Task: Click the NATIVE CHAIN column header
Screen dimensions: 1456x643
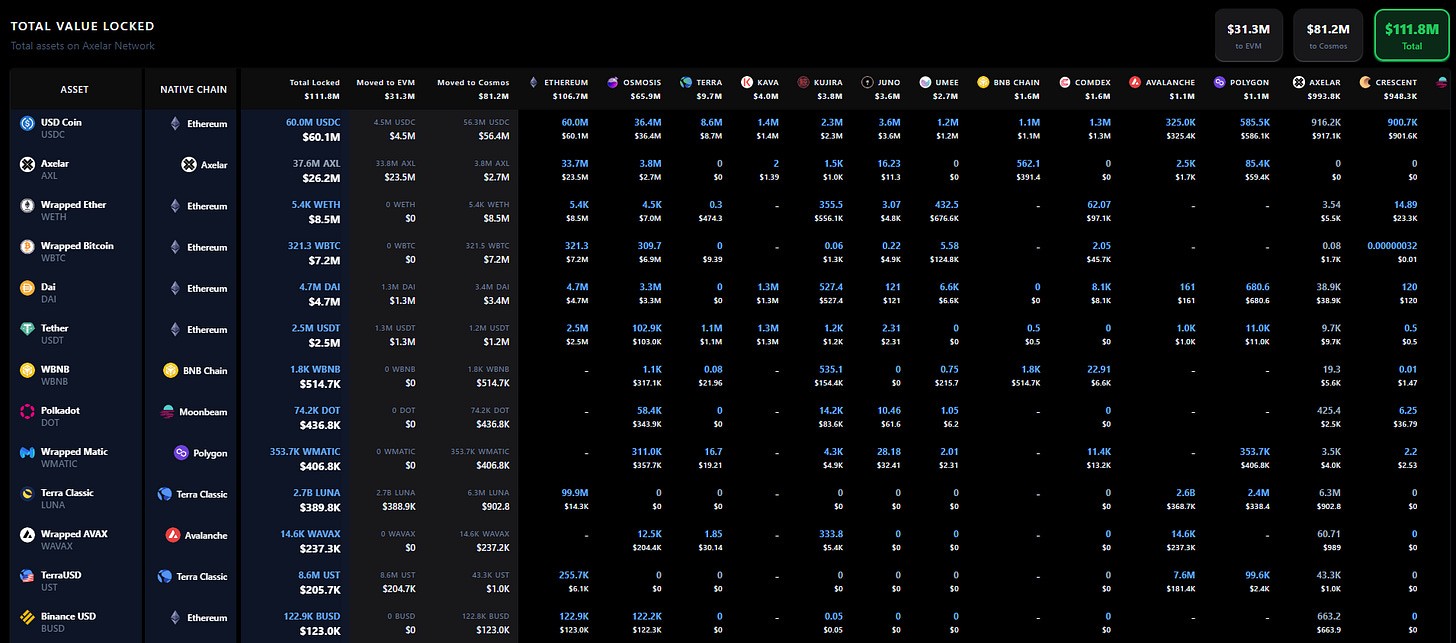Action: pos(193,89)
